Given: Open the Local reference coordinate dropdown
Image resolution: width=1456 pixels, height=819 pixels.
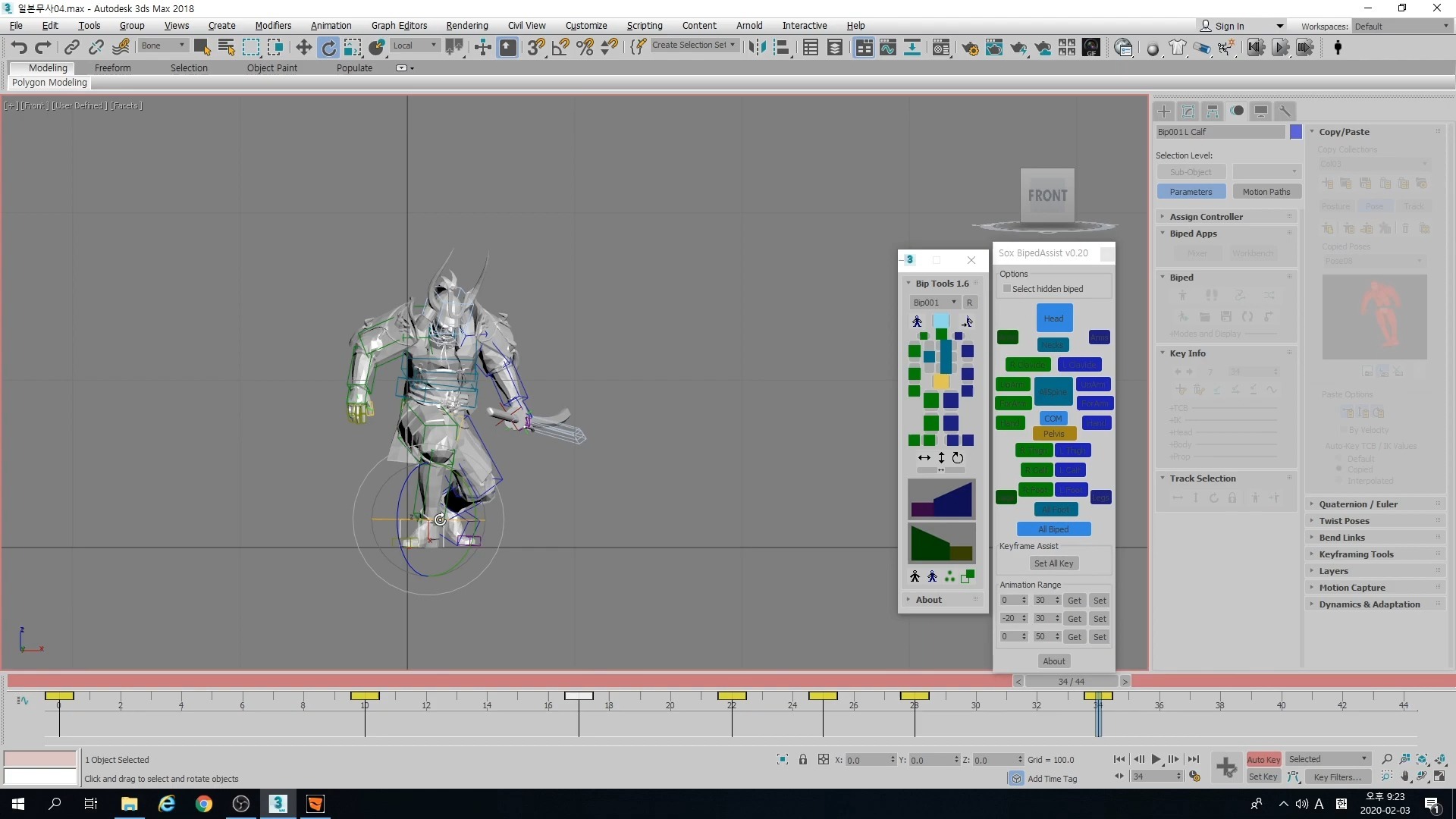Looking at the screenshot, I should (414, 45).
